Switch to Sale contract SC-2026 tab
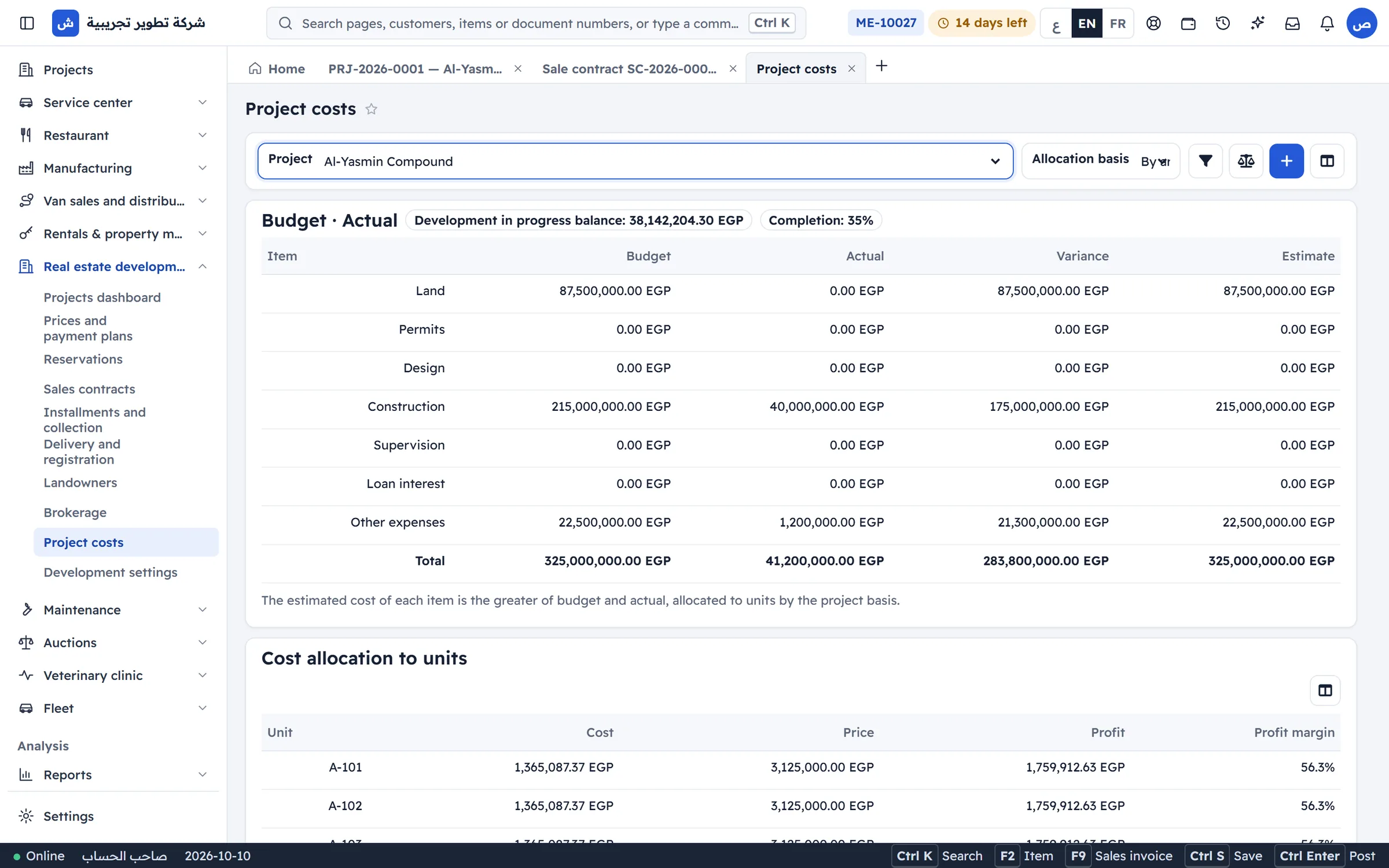This screenshot has width=1389, height=868. click(630, 69)
